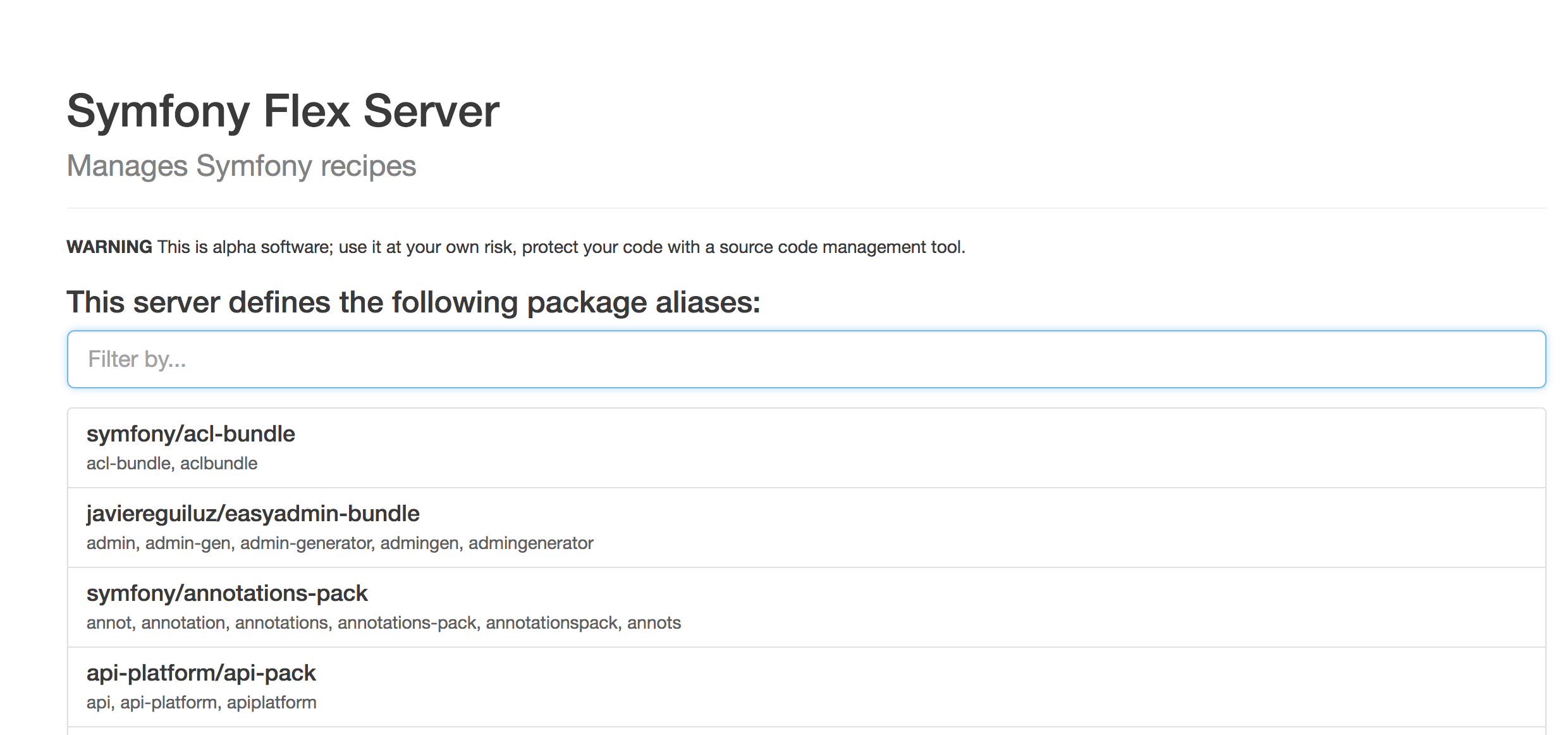This screenshot has height=735, width=1568.
Task: Click the annotations-pack alias text
Action: click(407, 623)
